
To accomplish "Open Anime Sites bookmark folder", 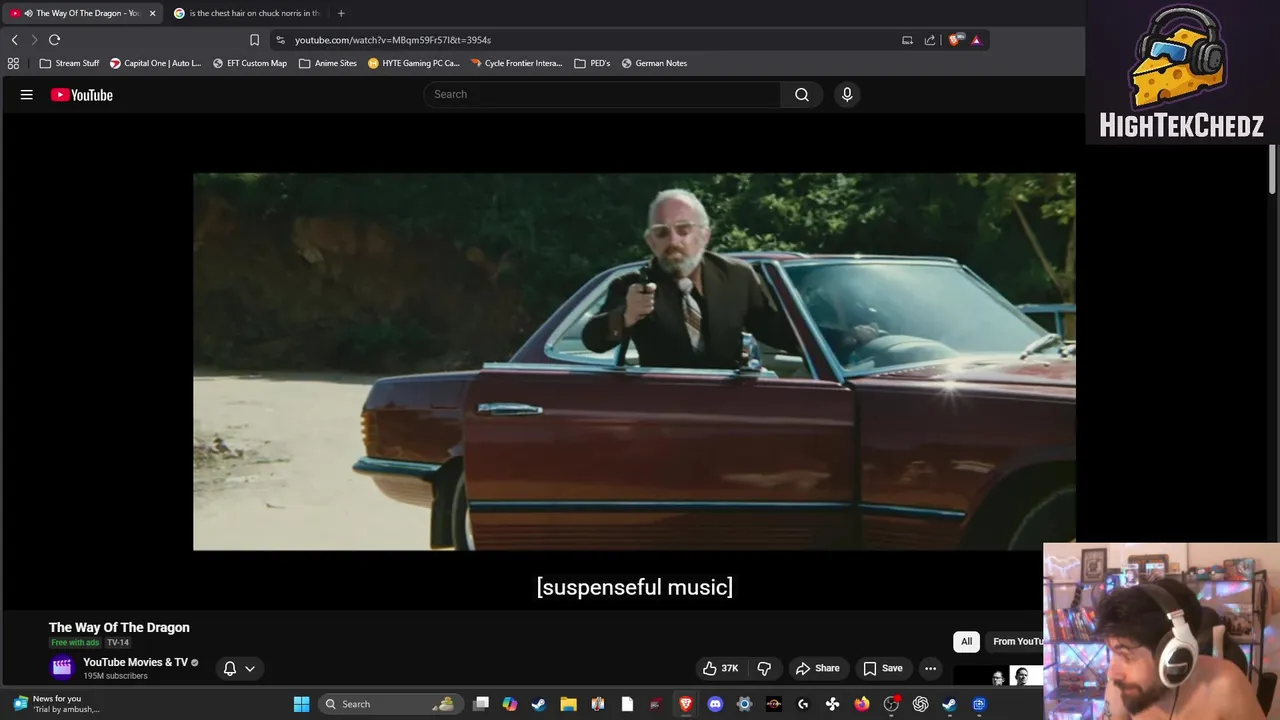I will coord(327,63).
